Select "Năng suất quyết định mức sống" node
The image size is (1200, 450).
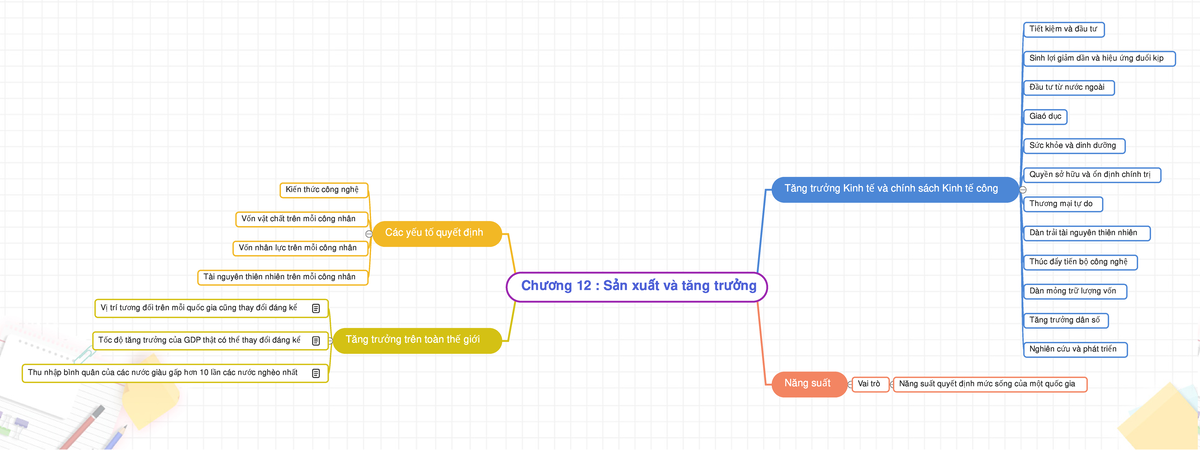click(989, 383)
